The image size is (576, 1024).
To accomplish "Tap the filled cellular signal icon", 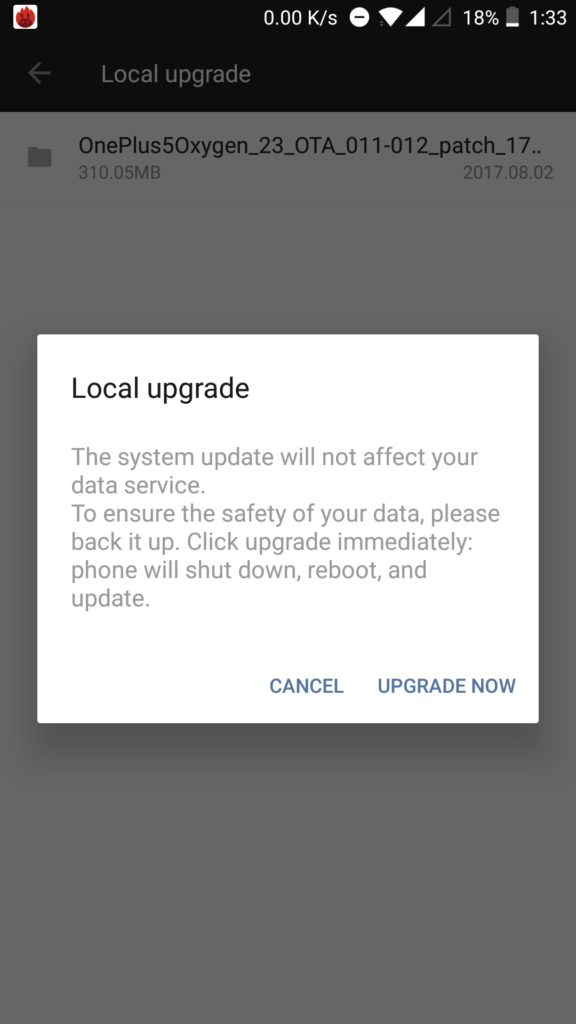I will [x=415, y=18].
